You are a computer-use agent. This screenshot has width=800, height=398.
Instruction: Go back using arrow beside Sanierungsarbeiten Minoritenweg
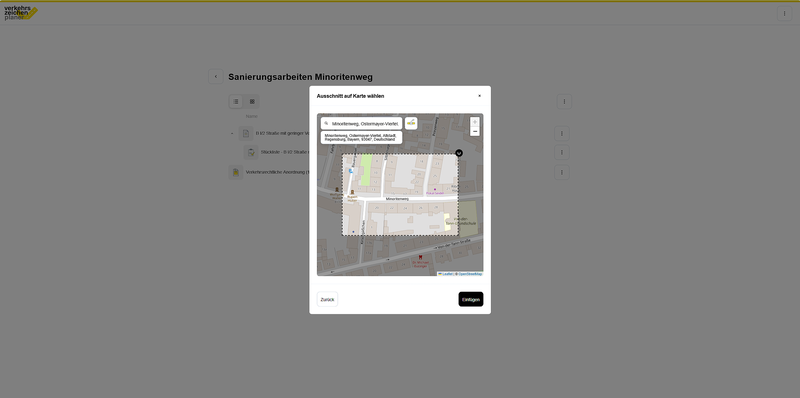pos(216,77)
